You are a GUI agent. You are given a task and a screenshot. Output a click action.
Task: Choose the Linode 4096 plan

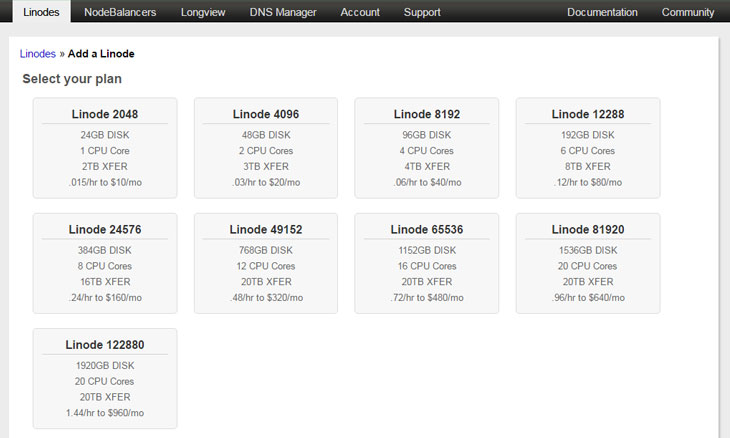click(x=266, y=148)
